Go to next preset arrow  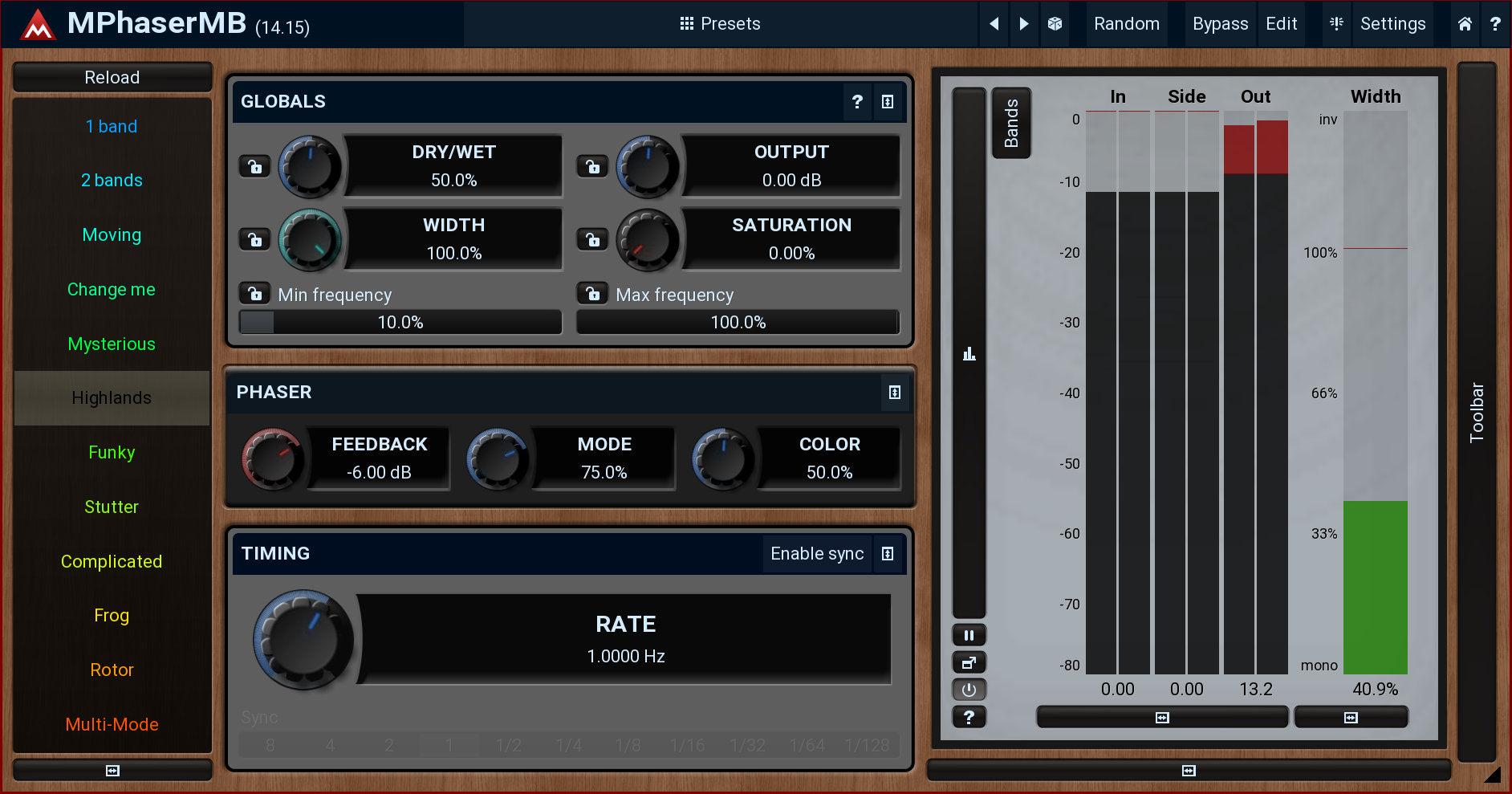pos(1023,24)
